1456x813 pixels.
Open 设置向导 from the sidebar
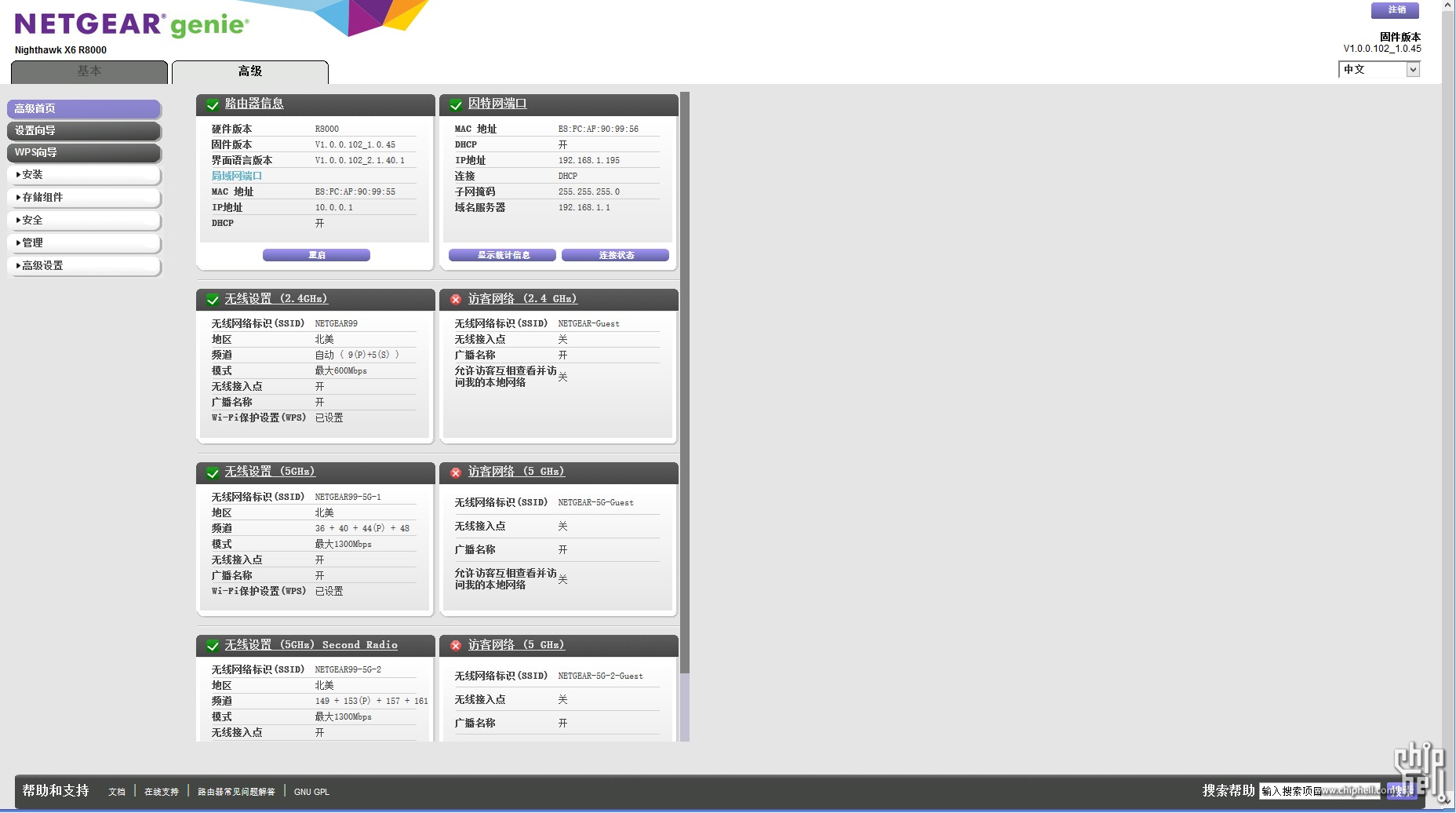point(84,131)
